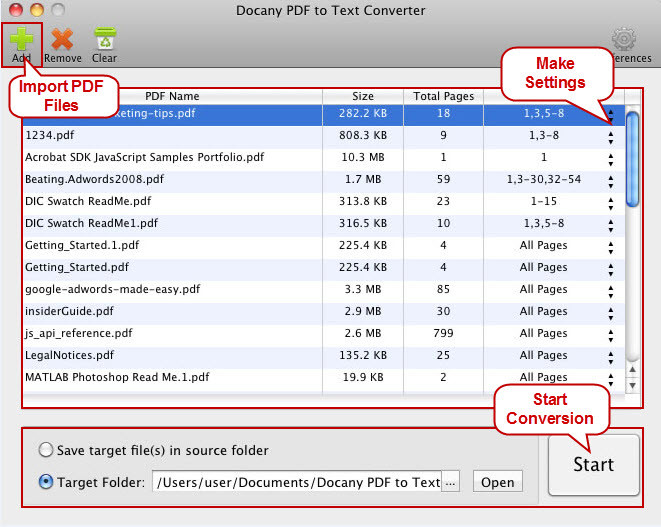Select 'Save target file(s) in source folder' option
The width and height of the screenshot is (661, 527).
(x=46, y=450)
